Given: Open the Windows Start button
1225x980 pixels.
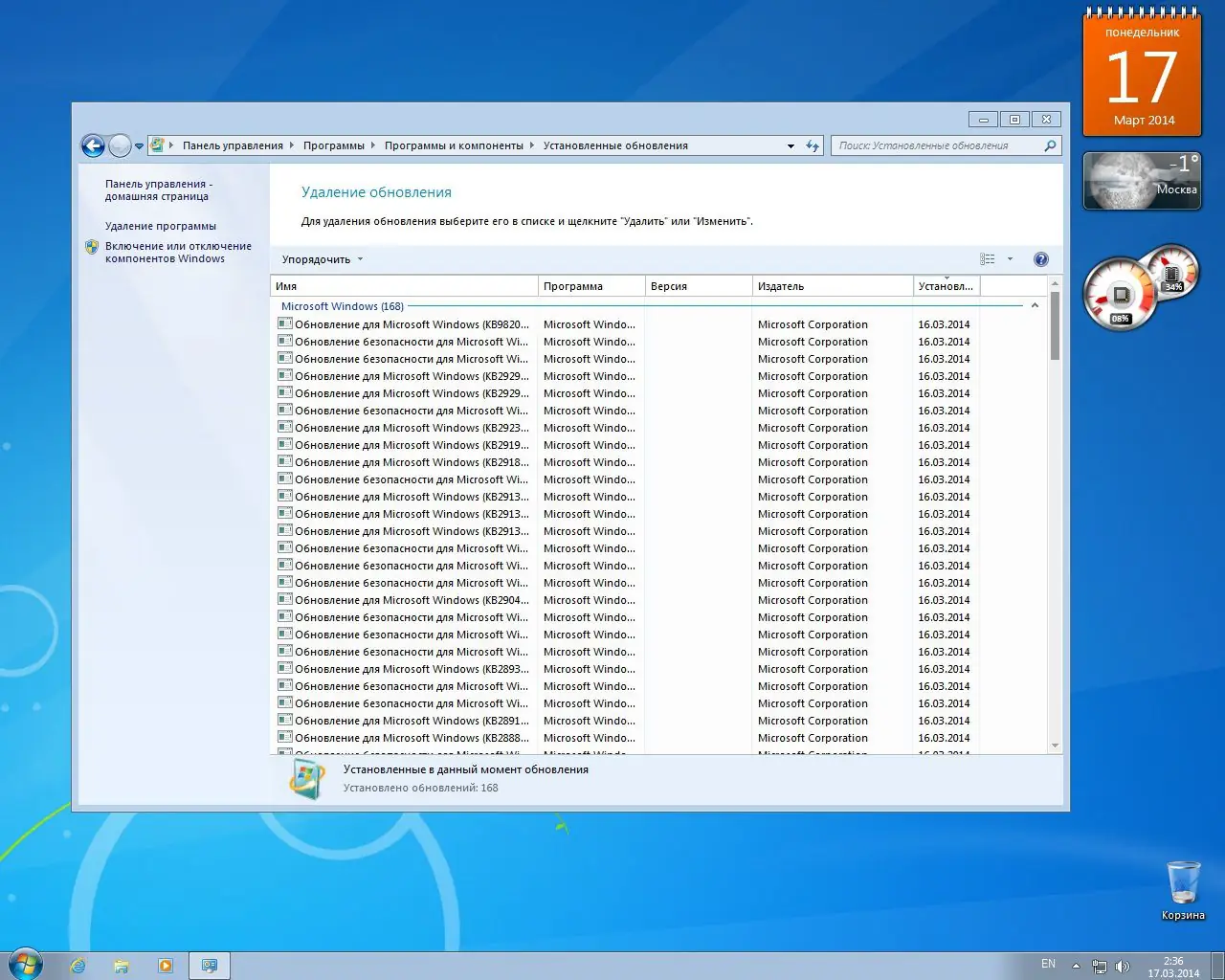Looking at the screenshot, I should 26,964.
